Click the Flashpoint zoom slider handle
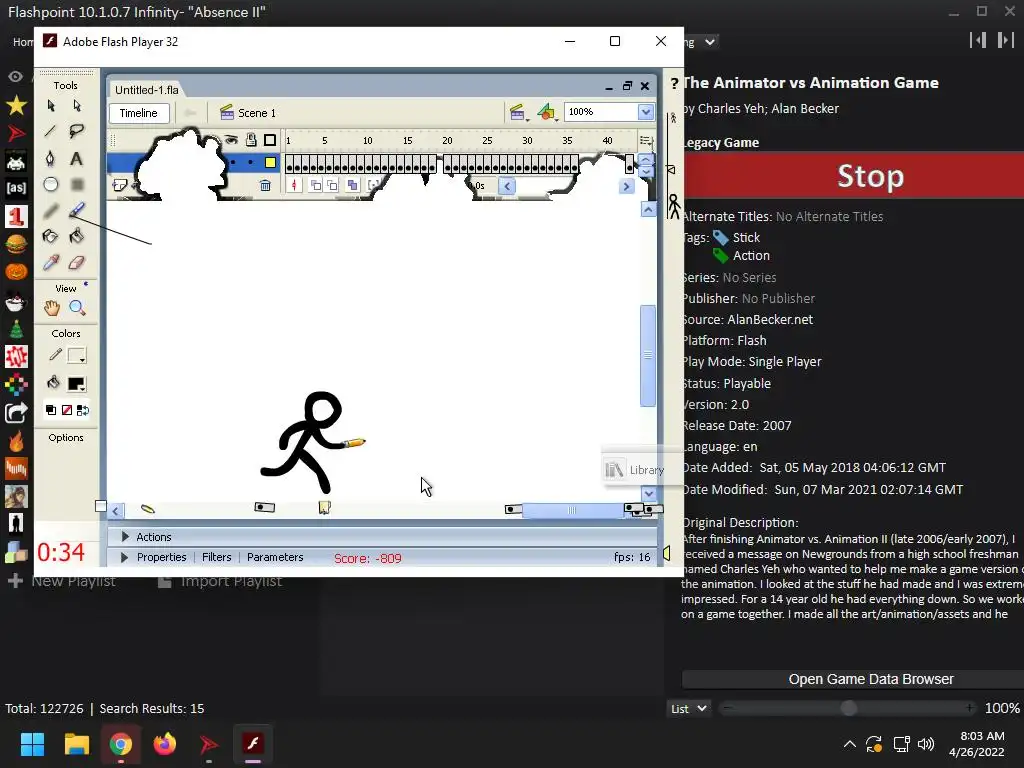1024x768 pixels. [x=848, y=709]
